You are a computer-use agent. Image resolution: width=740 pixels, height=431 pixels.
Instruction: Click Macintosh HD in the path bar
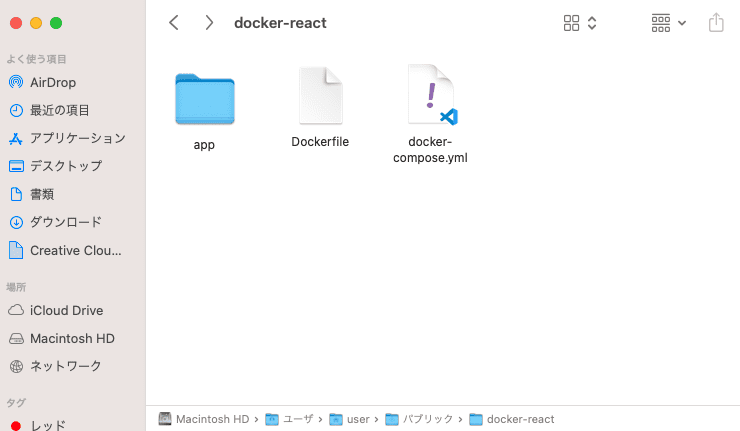tap(204, 419)
